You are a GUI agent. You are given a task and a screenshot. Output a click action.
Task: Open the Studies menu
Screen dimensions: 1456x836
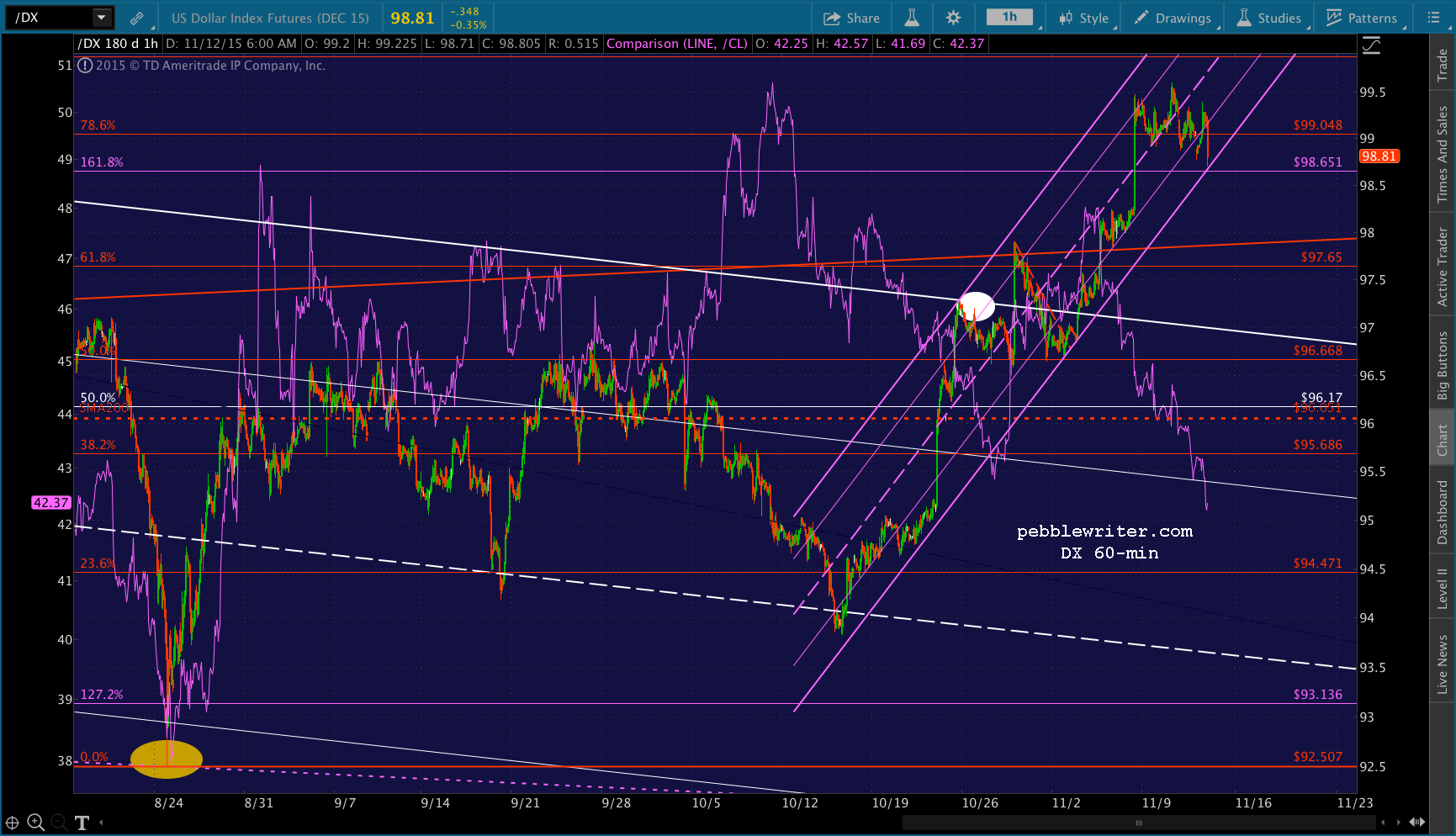pos(1268,18)
